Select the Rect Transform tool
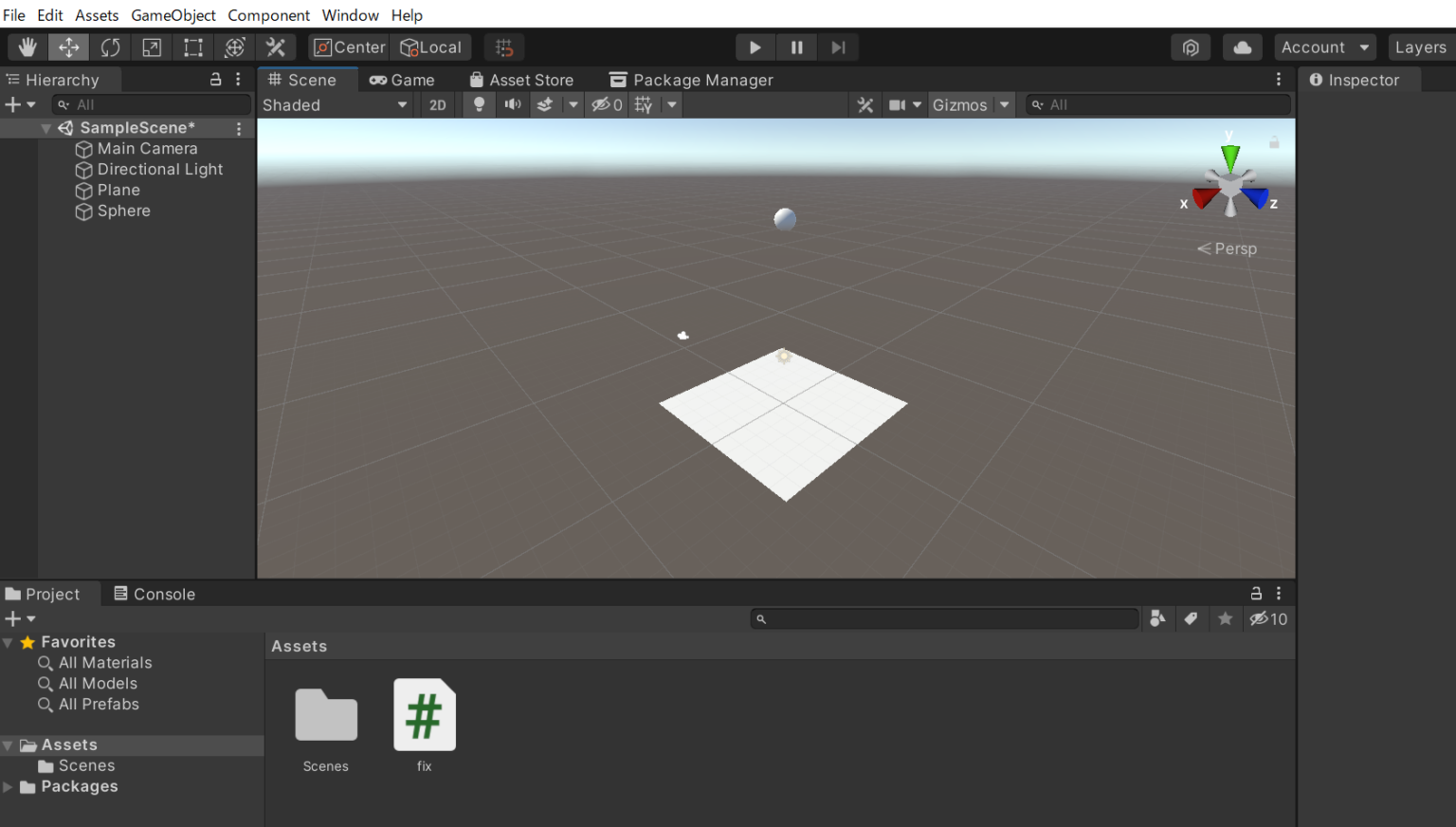The height and width of the screenshot is (827, 1456). click(x=193, y=46)
